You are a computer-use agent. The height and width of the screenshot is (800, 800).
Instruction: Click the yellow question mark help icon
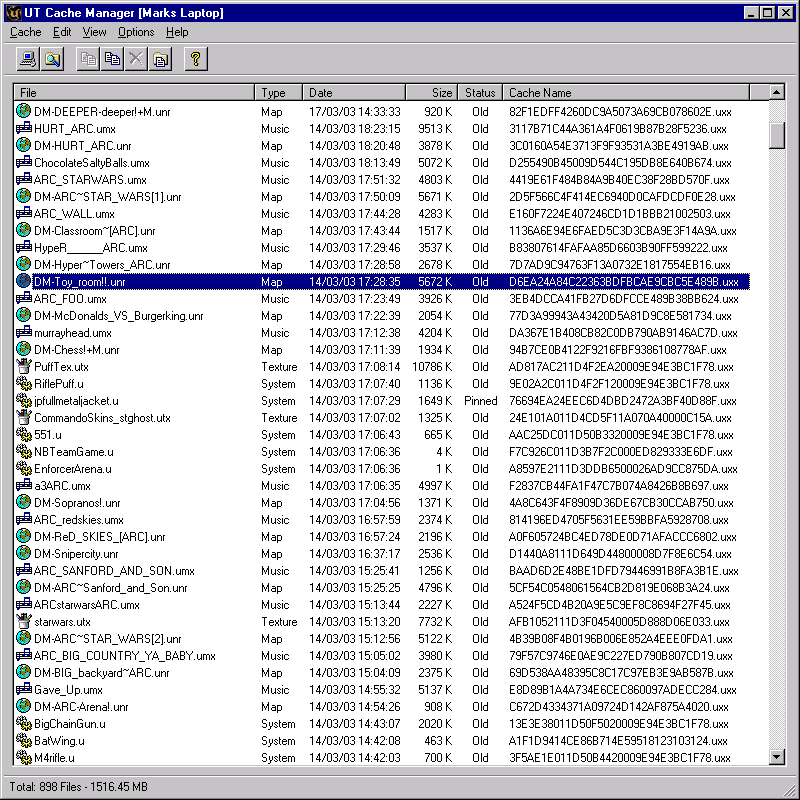(x=196, y=60)
